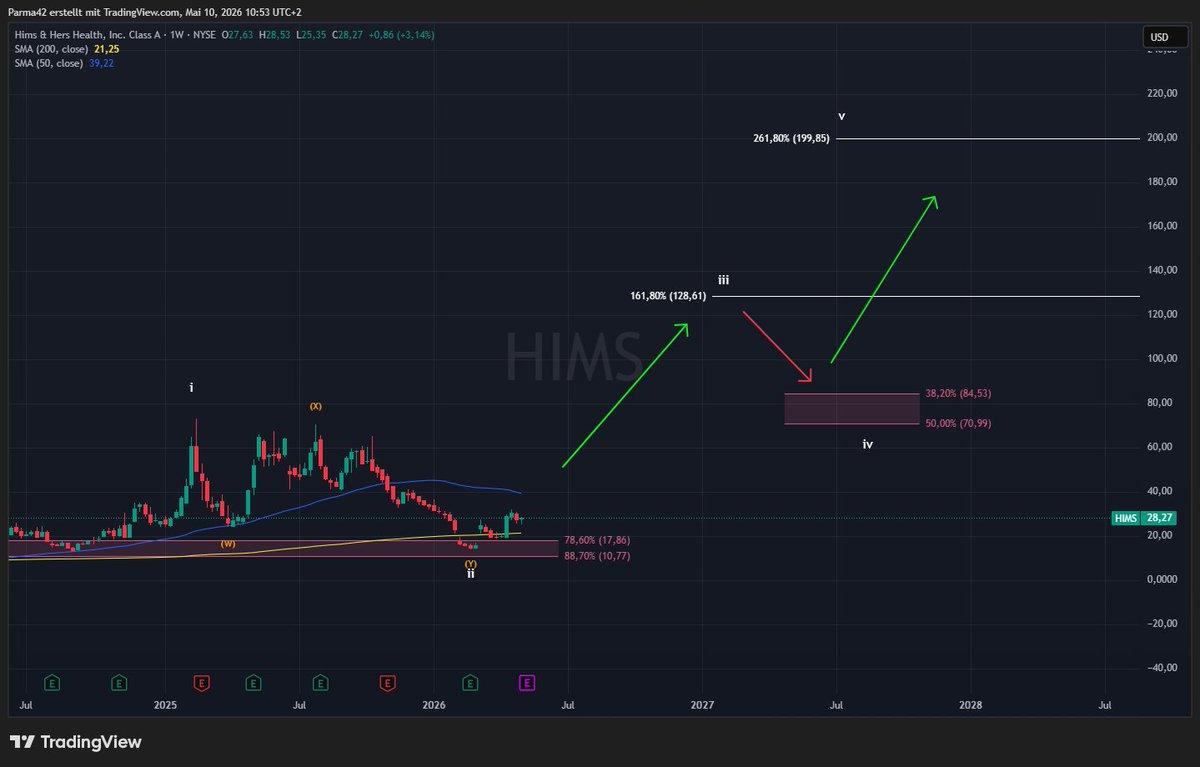Select the wave iii label
The width and height of the screenshot is (1200, 767).
click(723, 280)
